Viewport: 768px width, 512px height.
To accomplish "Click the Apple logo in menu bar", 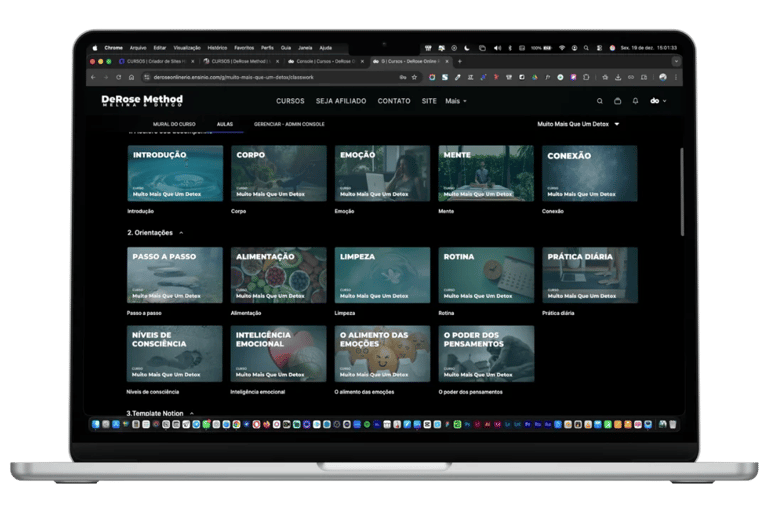I will click(95, 48).
